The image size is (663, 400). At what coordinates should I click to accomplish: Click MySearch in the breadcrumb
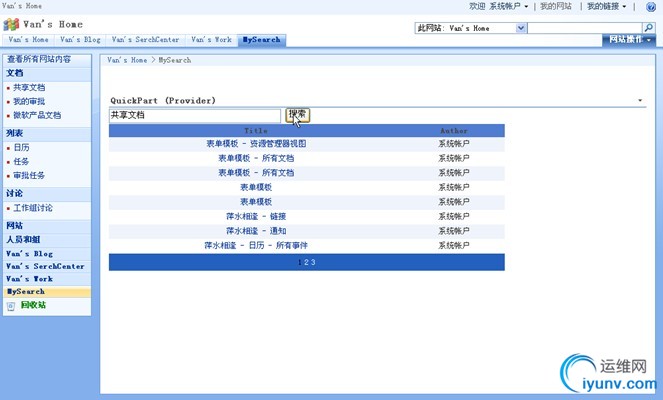[175, 60]
